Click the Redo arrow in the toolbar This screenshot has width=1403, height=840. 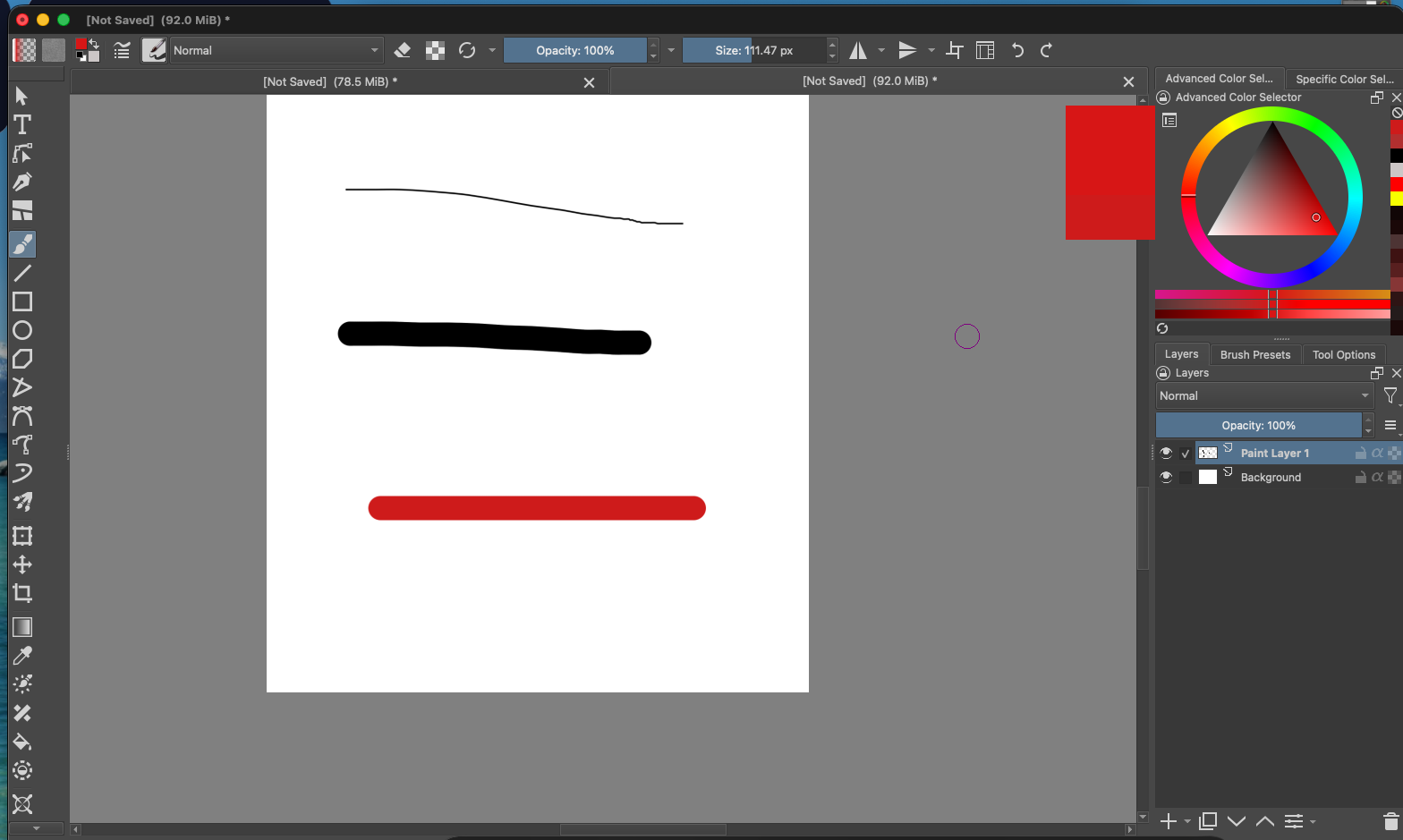(x=1046, y=50)
